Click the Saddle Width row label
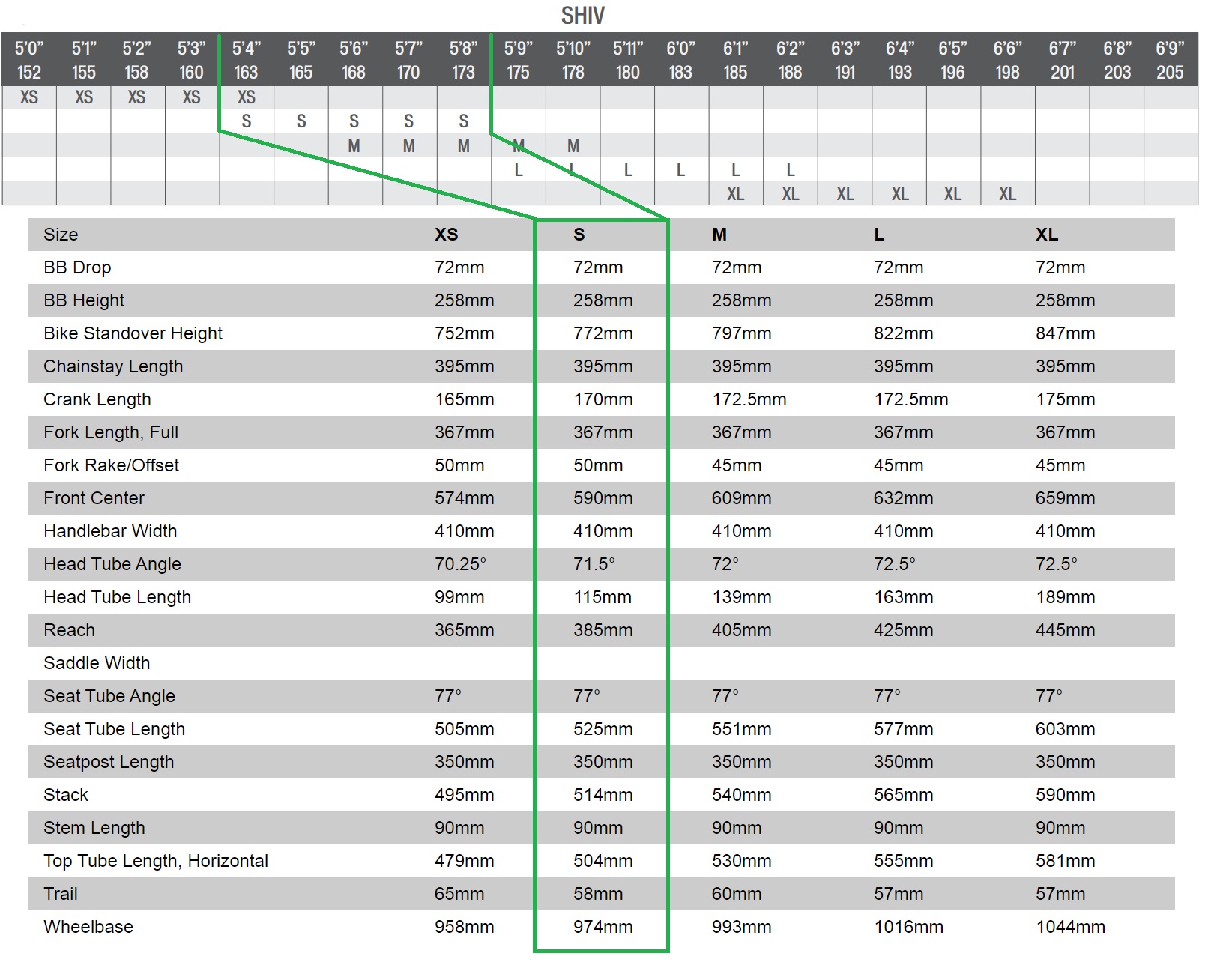 click(x=97, y=663)
